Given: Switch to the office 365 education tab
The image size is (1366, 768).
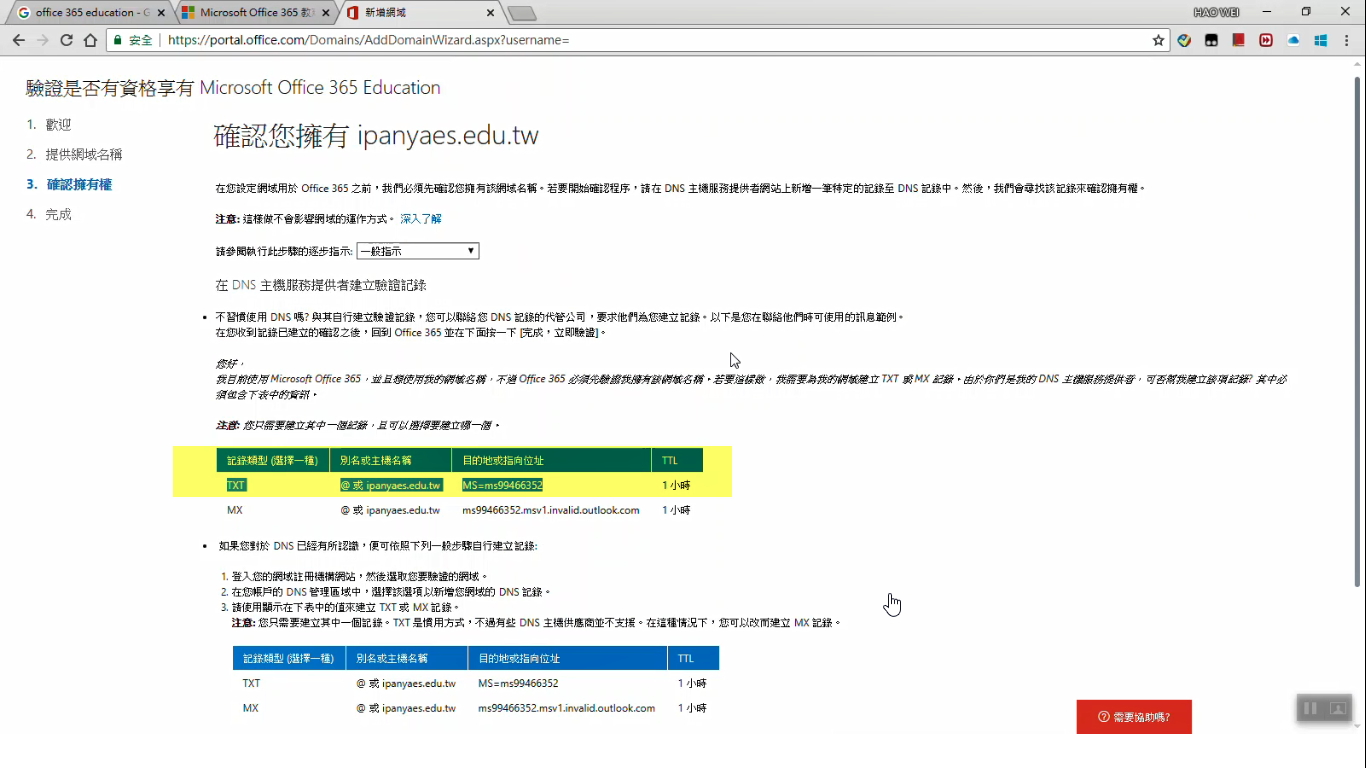Looking at the screenshot, I should 90,13.
